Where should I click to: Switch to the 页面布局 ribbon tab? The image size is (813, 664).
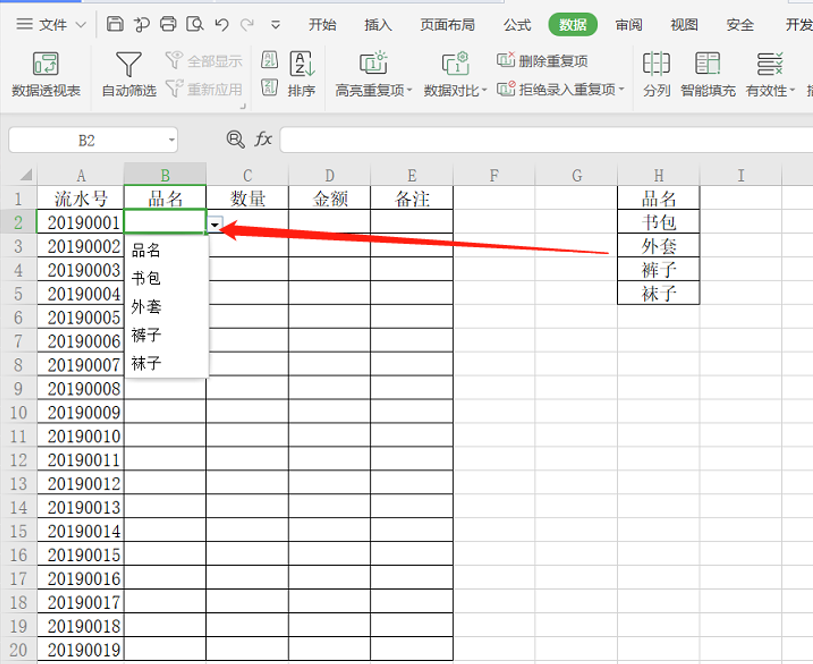447,24
